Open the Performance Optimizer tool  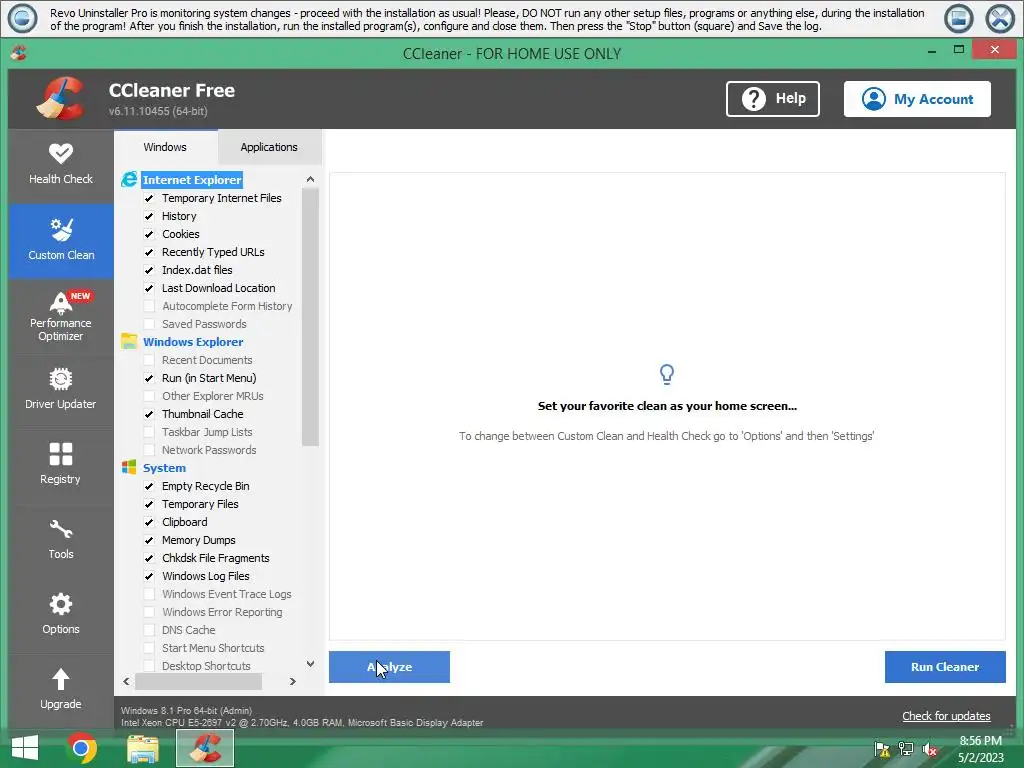[61, 316]
